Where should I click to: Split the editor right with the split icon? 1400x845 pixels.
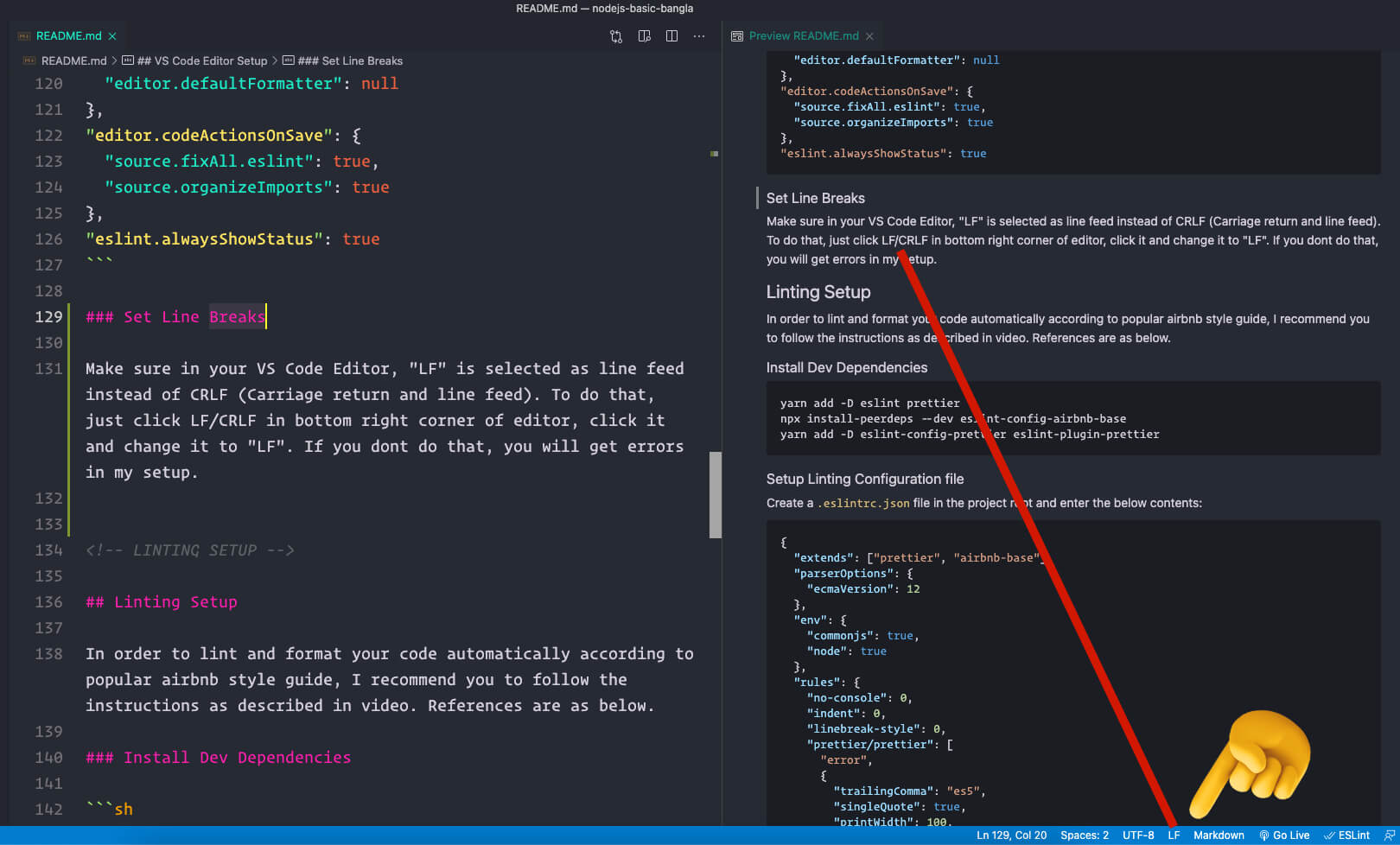(671, 36)
